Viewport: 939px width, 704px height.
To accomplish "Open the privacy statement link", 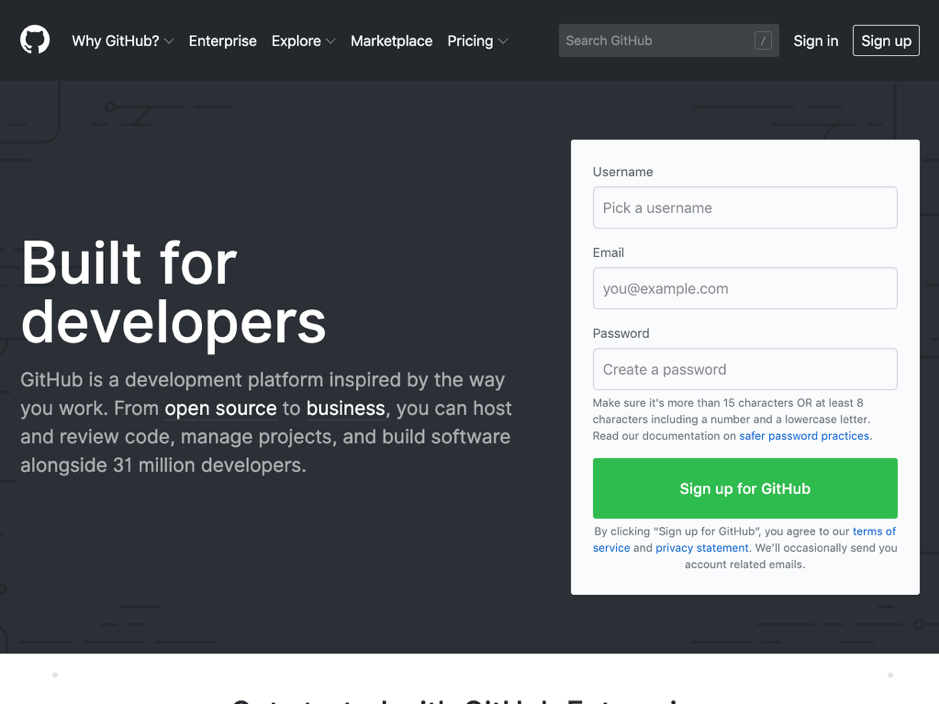I will click(x=702, y=547).
